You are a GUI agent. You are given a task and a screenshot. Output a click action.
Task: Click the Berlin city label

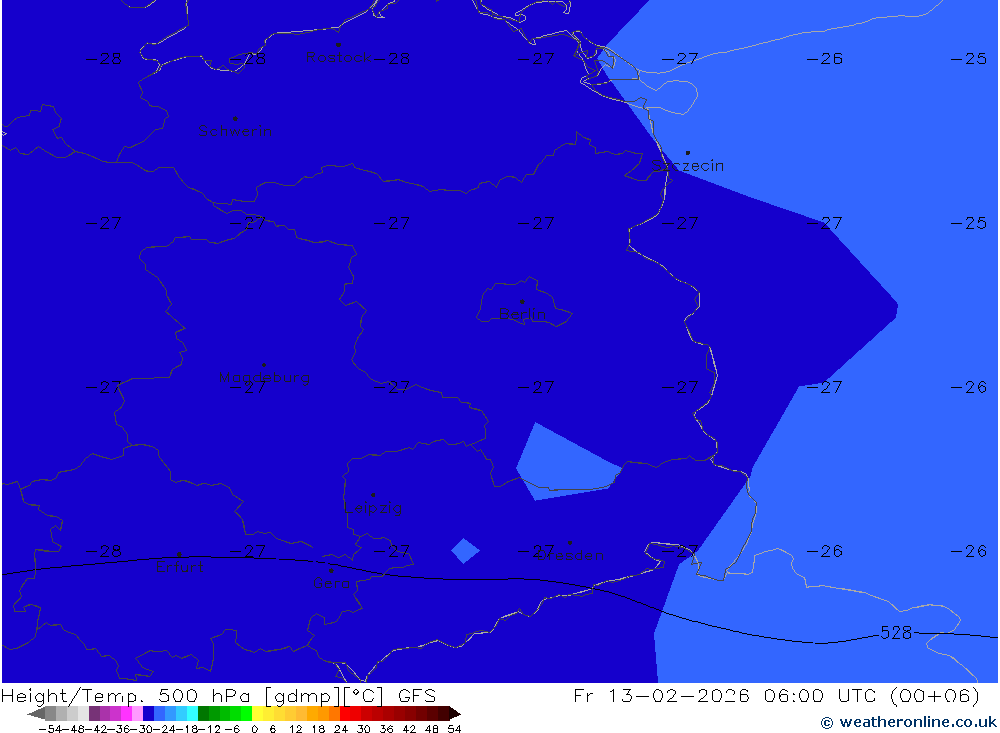point(522,313)
